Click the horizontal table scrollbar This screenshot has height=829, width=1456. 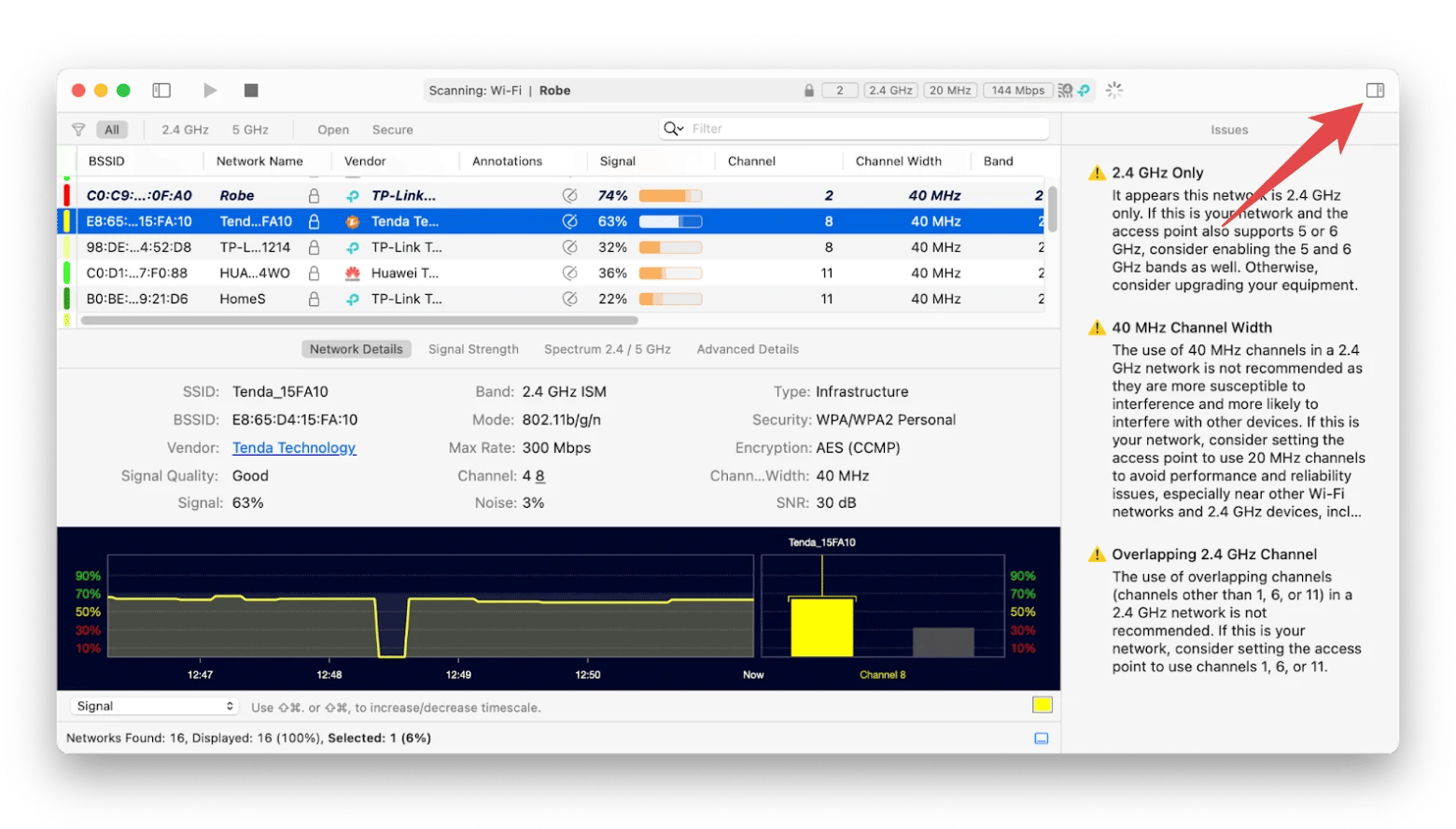[x=359, y=320]
